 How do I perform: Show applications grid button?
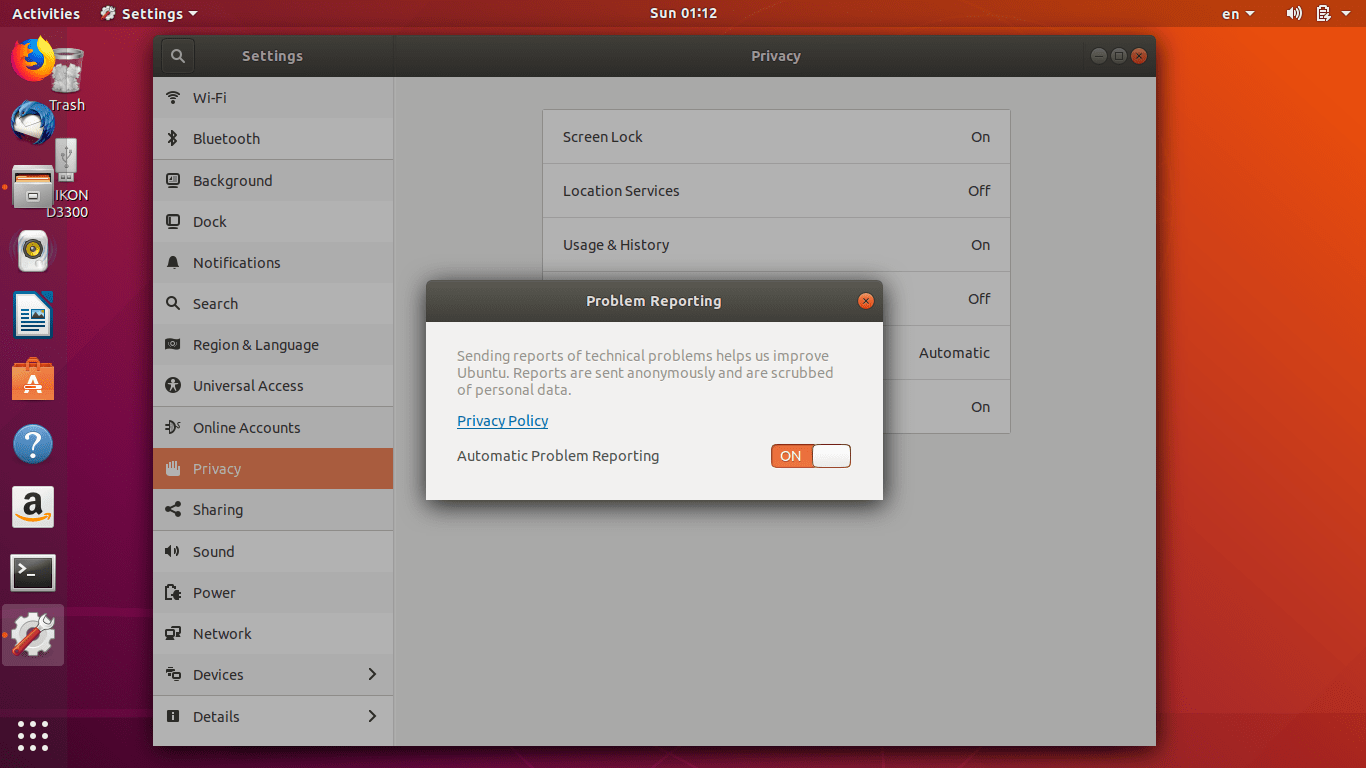tap(32, 735)
